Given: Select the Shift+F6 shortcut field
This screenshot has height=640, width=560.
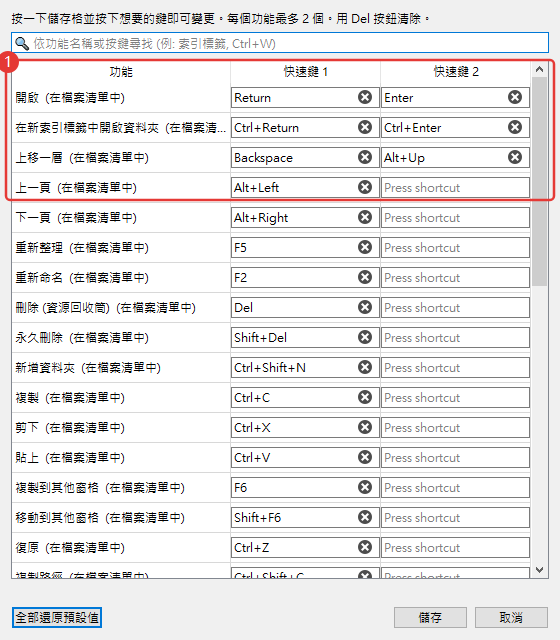Looking at the screenshot, I should click(x=305, y=518).
